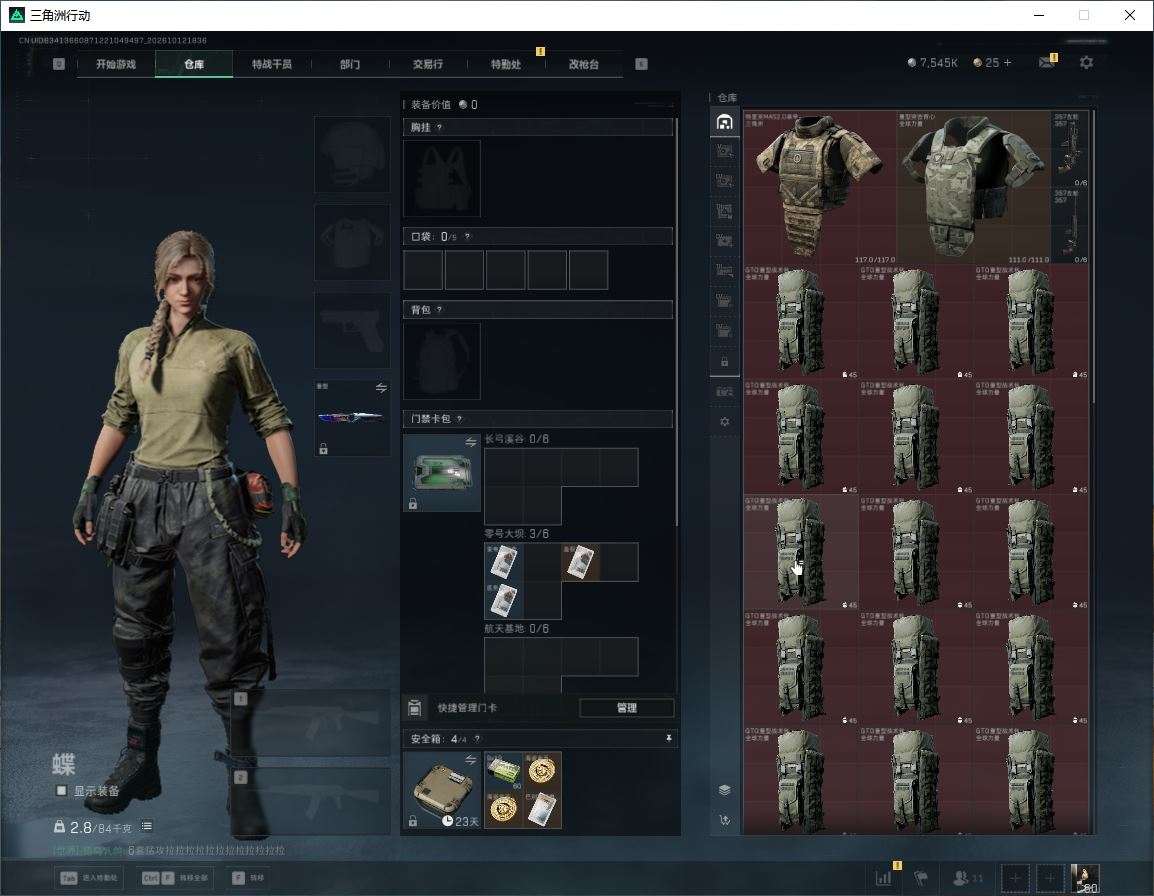Open the mail inbox icon
Screen dimensions: 1154x896
[x=1046, y=63]
